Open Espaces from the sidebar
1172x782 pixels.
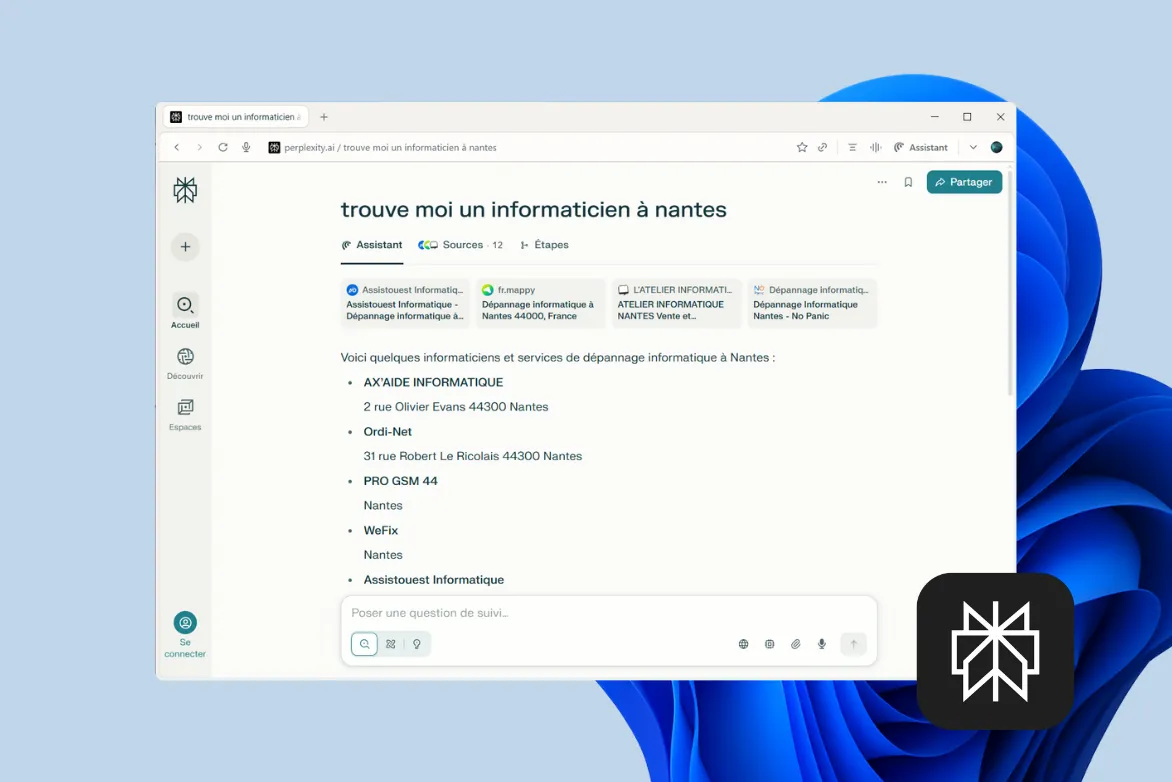[185, 414]
